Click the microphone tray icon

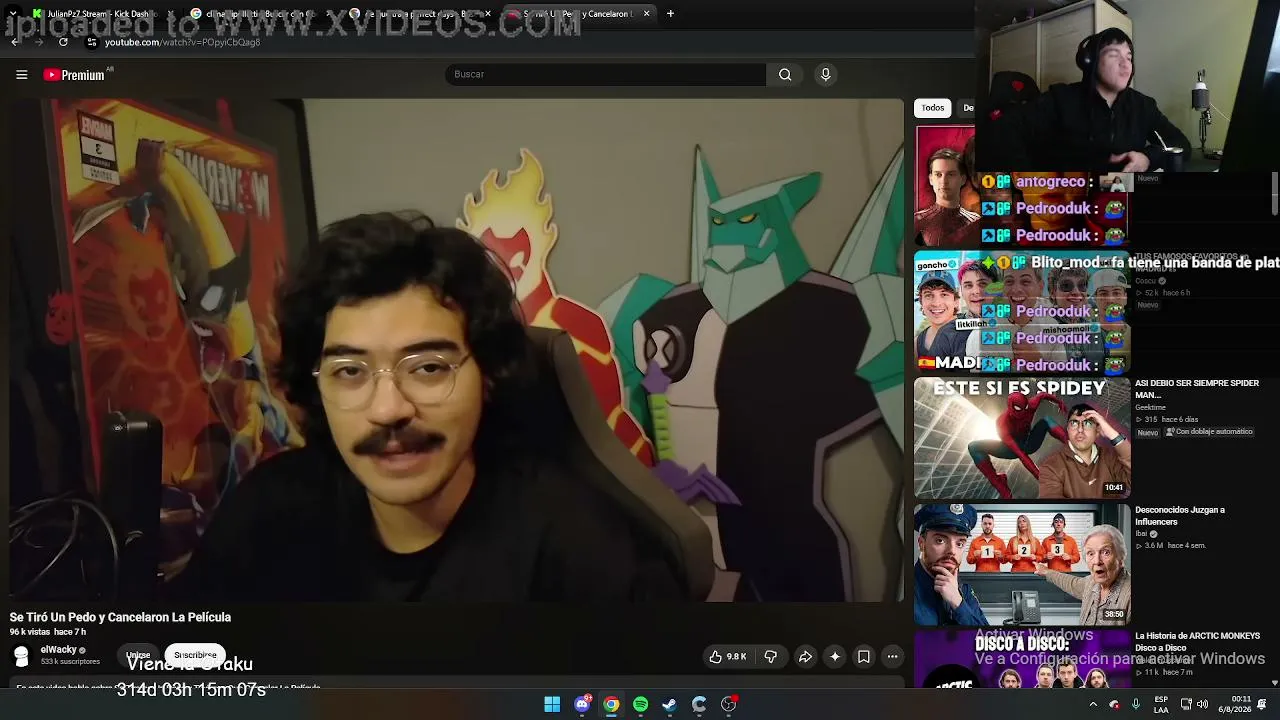tap(1135, 705)
